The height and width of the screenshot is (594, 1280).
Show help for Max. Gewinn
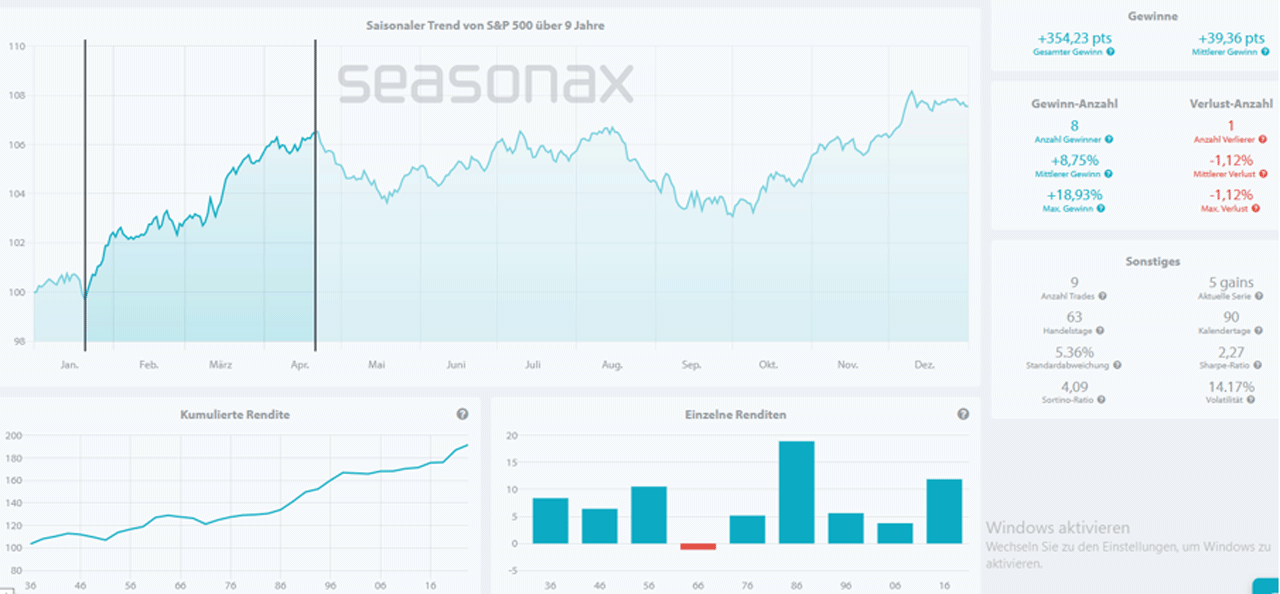pos(1101,208)
